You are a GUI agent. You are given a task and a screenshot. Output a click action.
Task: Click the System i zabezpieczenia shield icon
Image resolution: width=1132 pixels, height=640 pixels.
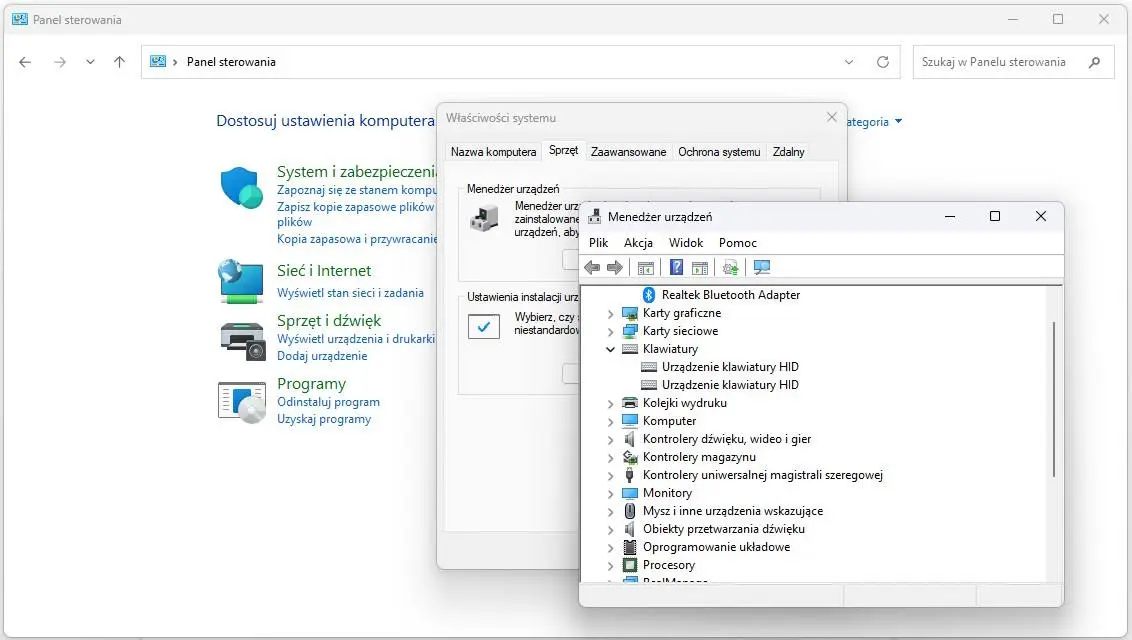[241, 187]
